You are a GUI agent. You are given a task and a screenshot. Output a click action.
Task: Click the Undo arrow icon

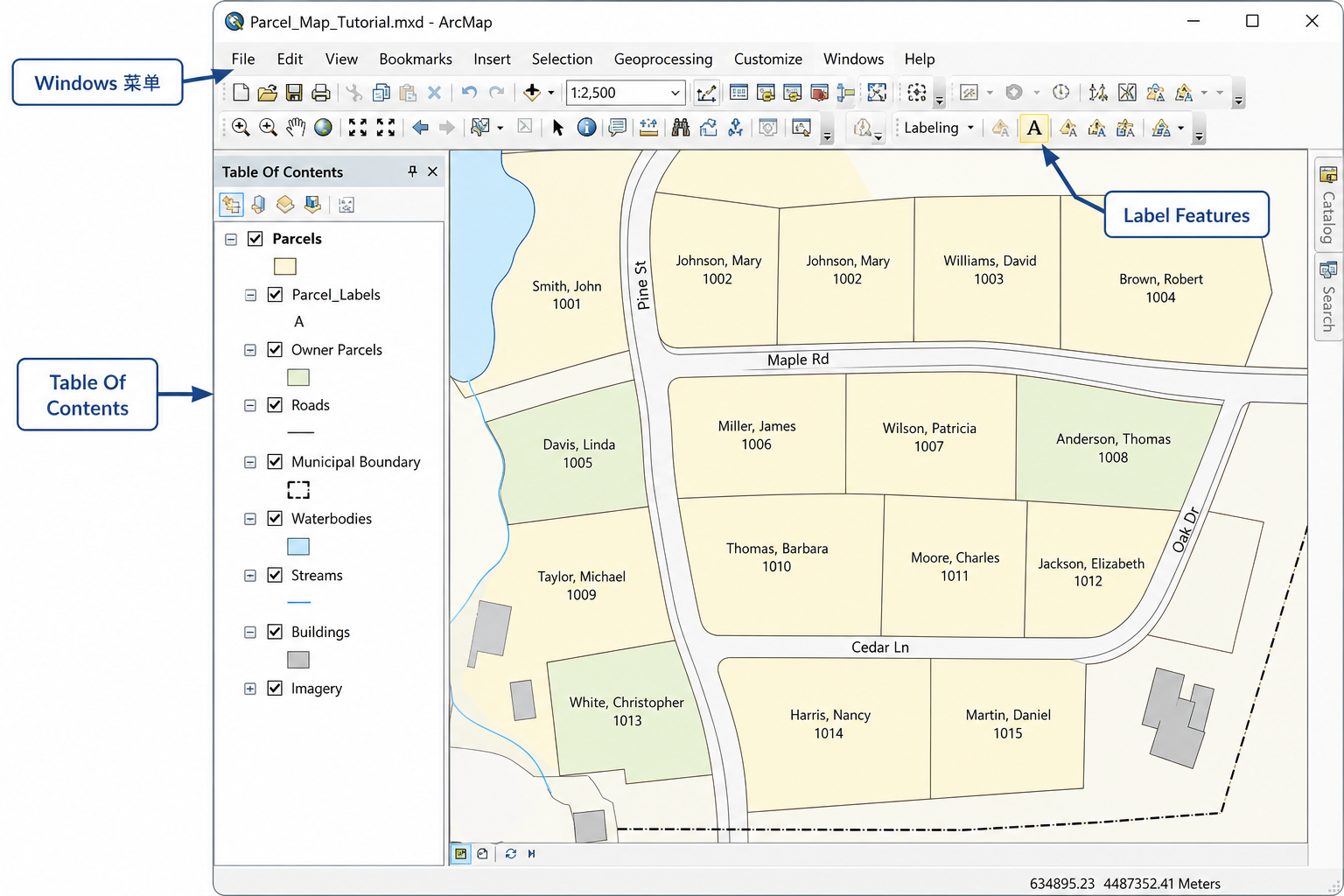(469, 93)
